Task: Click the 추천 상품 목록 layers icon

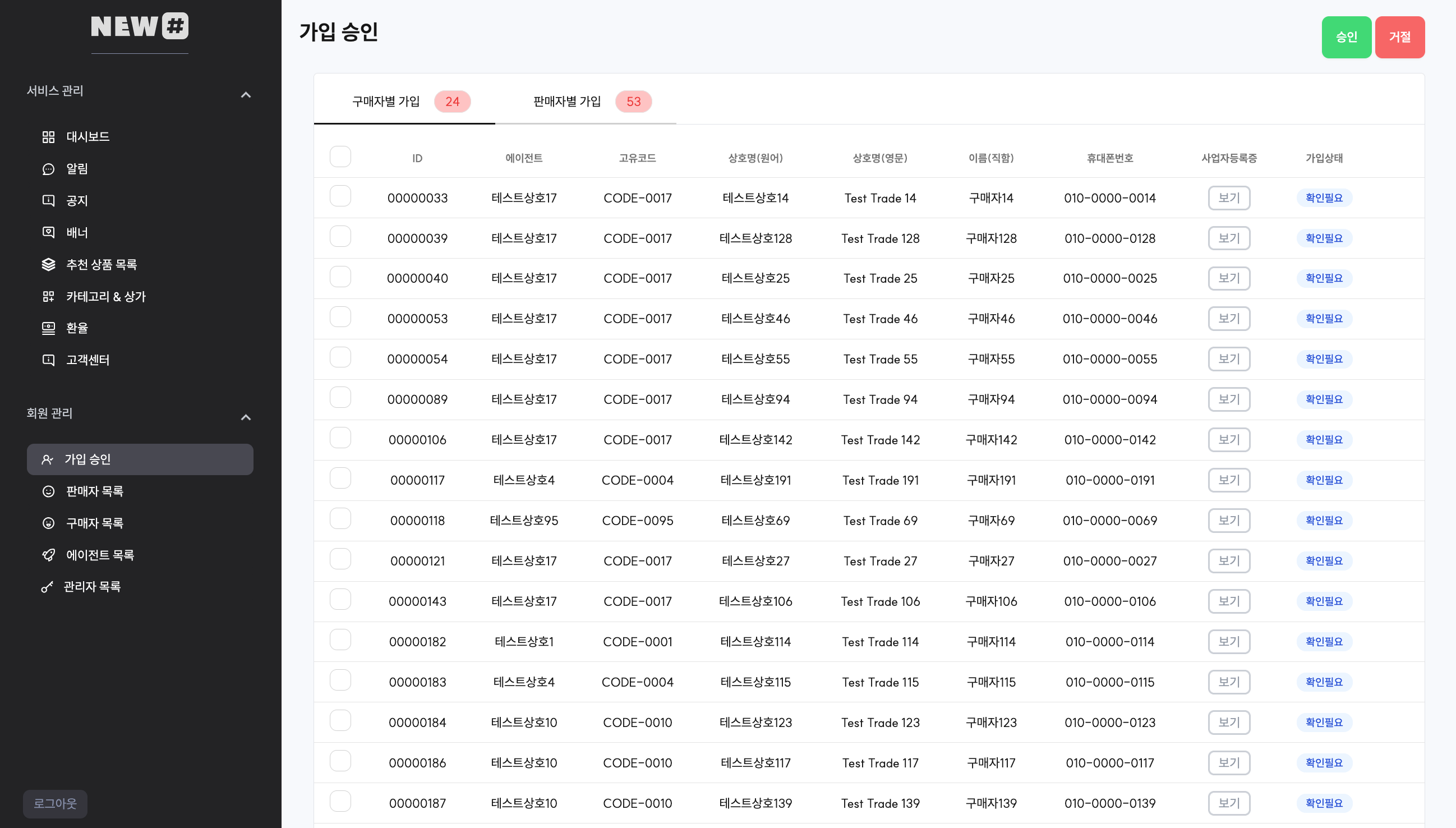Action: pos(48,264)
